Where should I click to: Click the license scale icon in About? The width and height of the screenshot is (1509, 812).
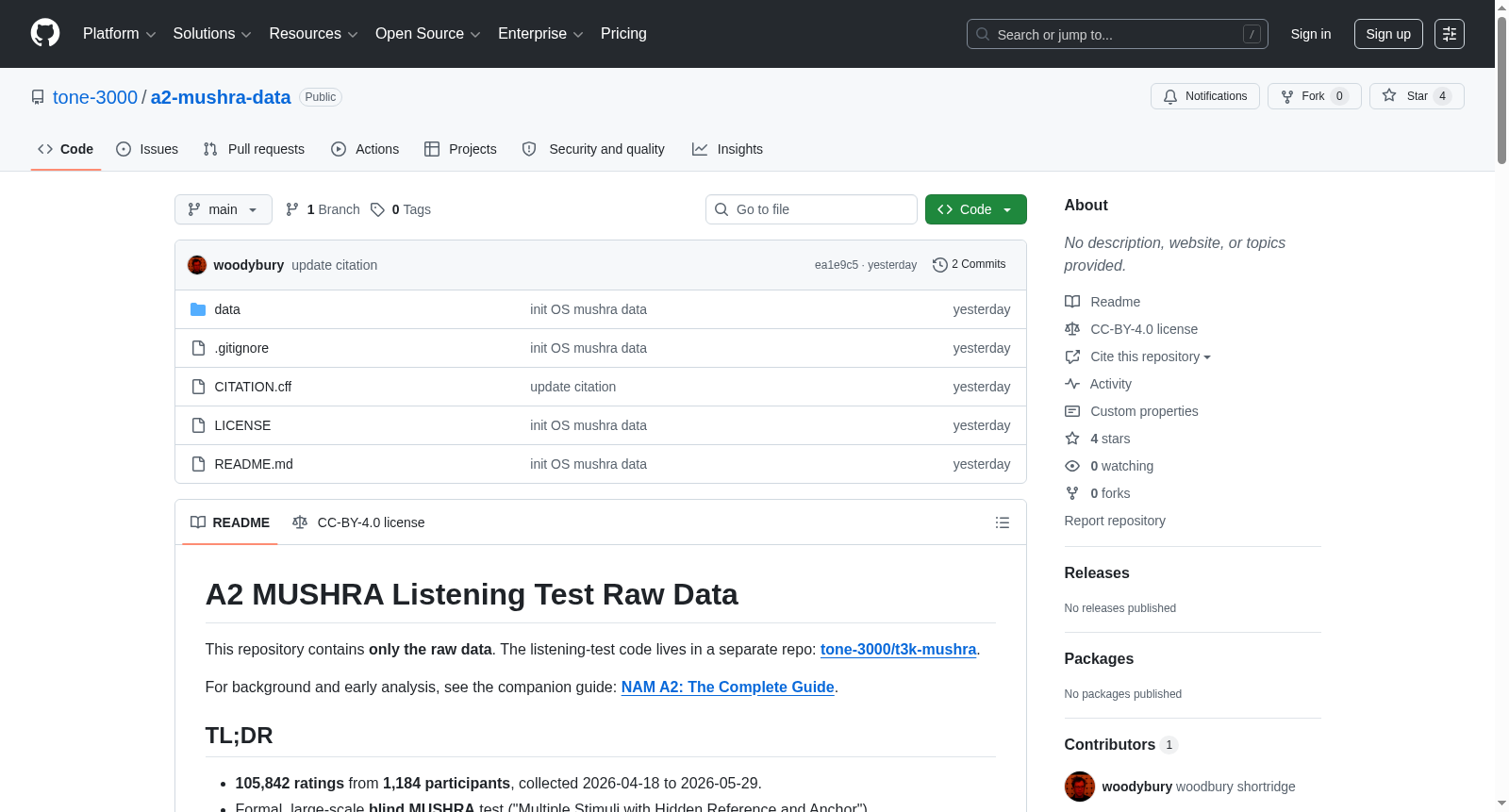click(1072, 329)
